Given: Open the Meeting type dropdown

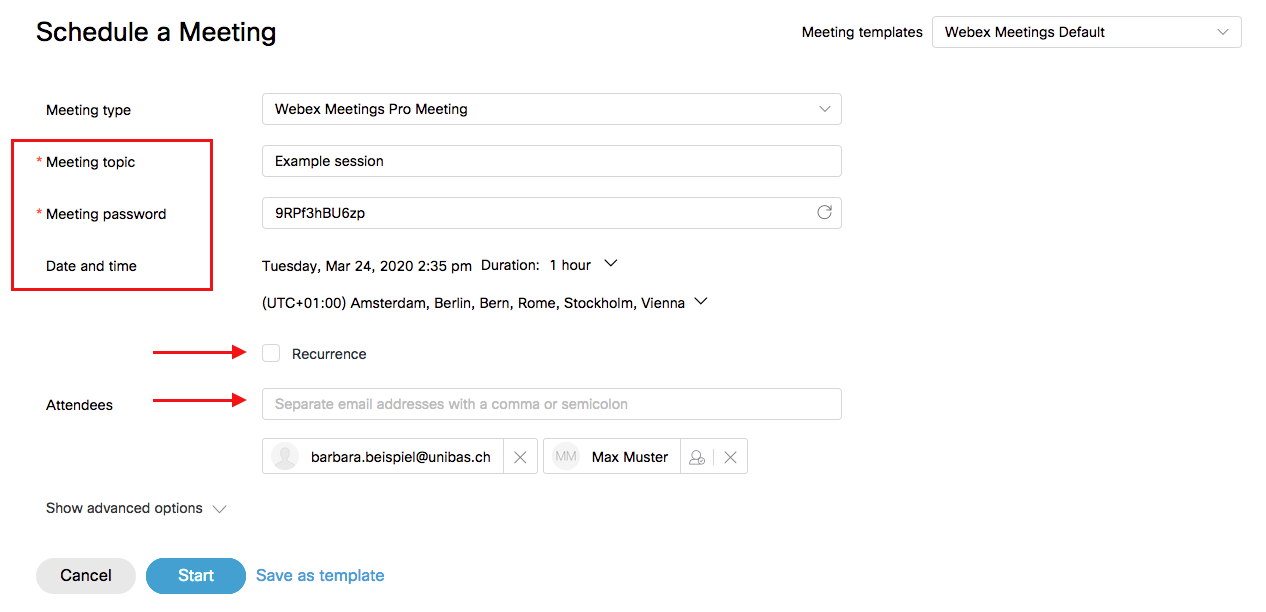Looking at the screenshot, I should pos(551,109).
